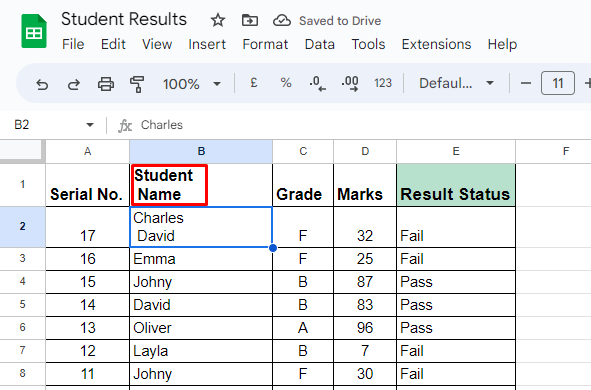This screenshot has height=390, width=591.
Task: Click the Move to folder icon
Action: coord(250,20)
